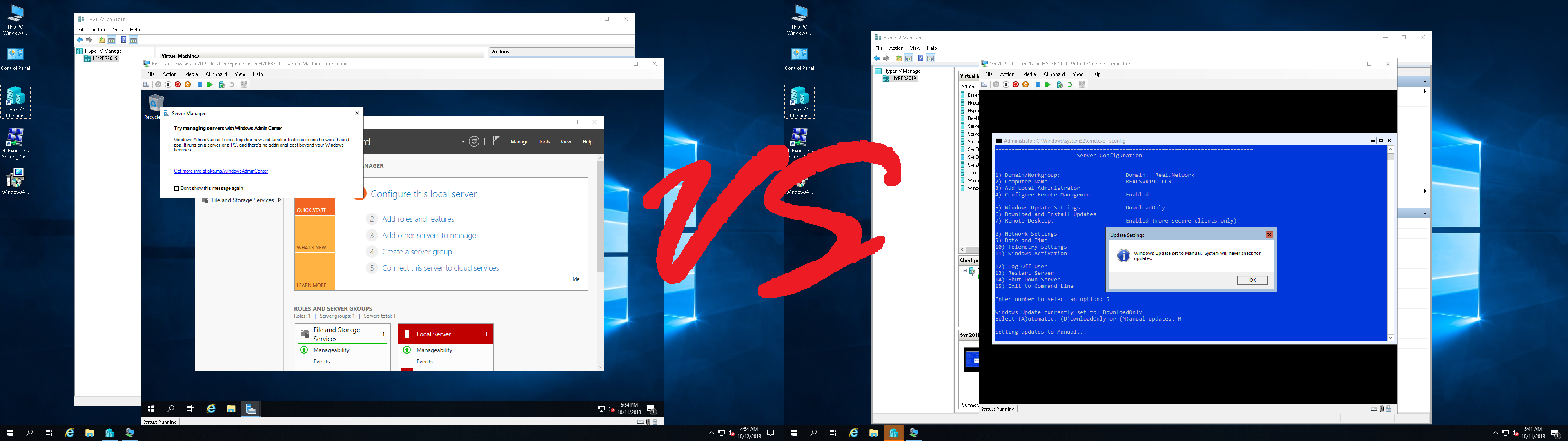
Task: Pause the Svr 2019 Dtc Core VM
Action: [x=1038, y=85]
